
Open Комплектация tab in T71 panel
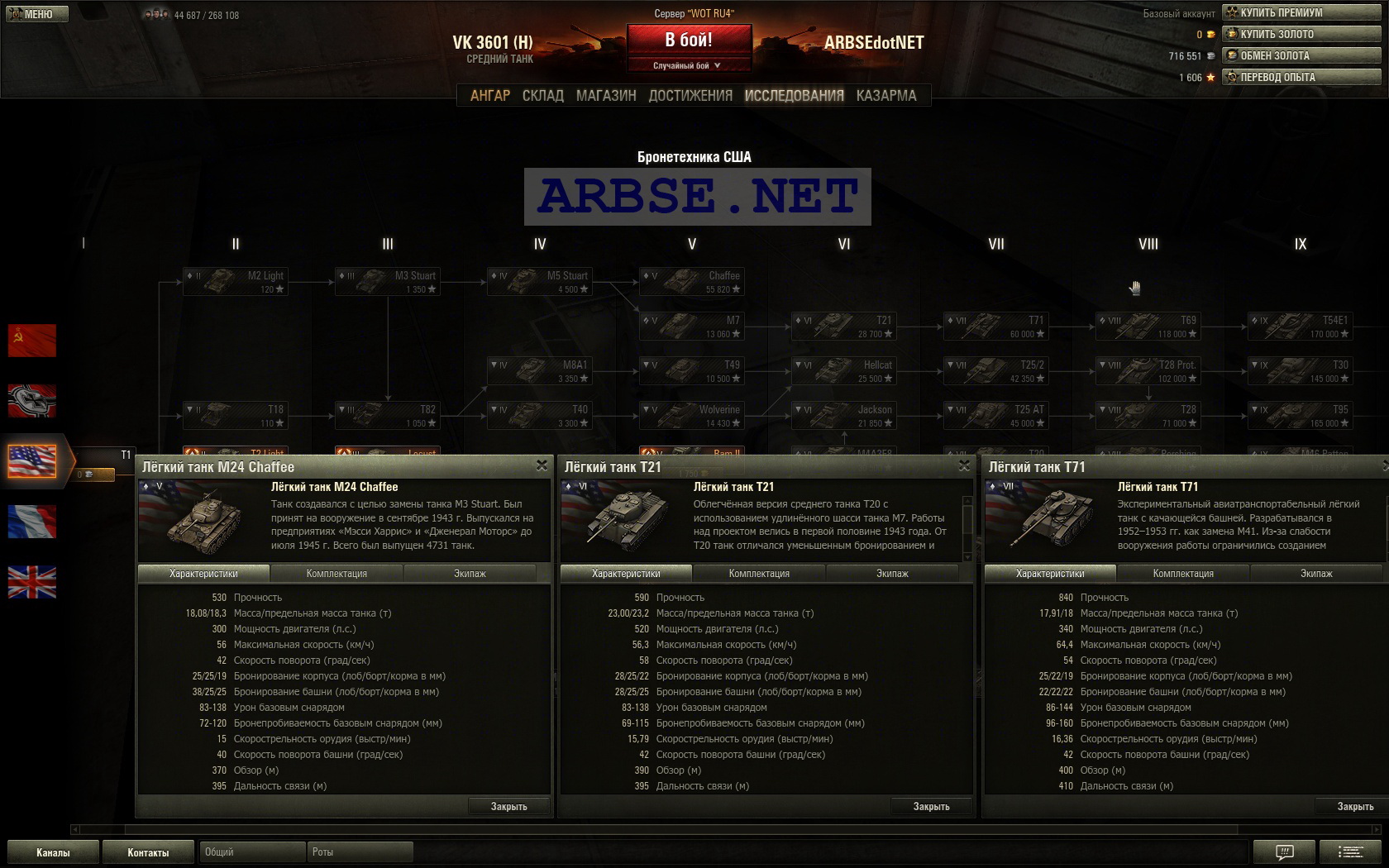coord(1183,574)
